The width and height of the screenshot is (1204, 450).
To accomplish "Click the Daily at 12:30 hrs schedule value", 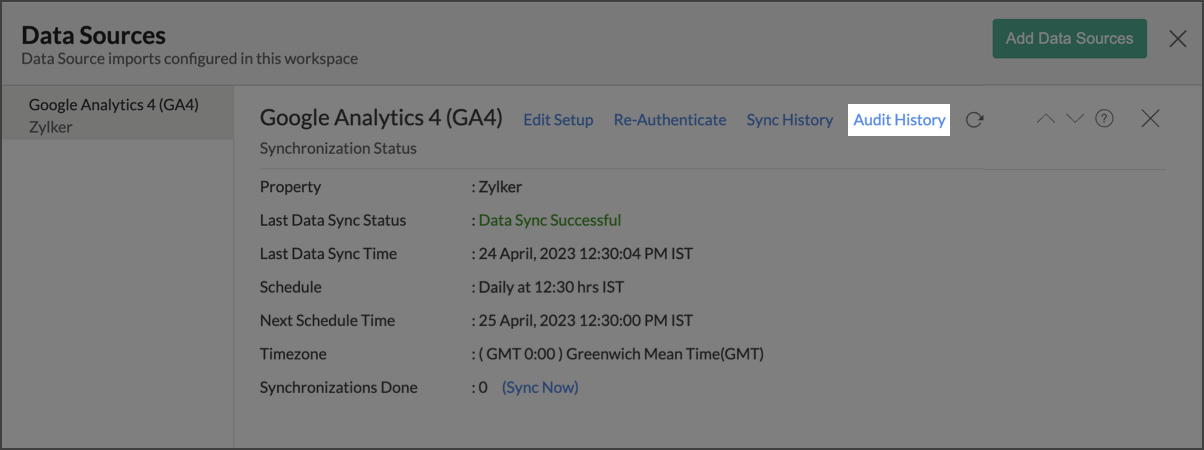I will tap(551, 287).
